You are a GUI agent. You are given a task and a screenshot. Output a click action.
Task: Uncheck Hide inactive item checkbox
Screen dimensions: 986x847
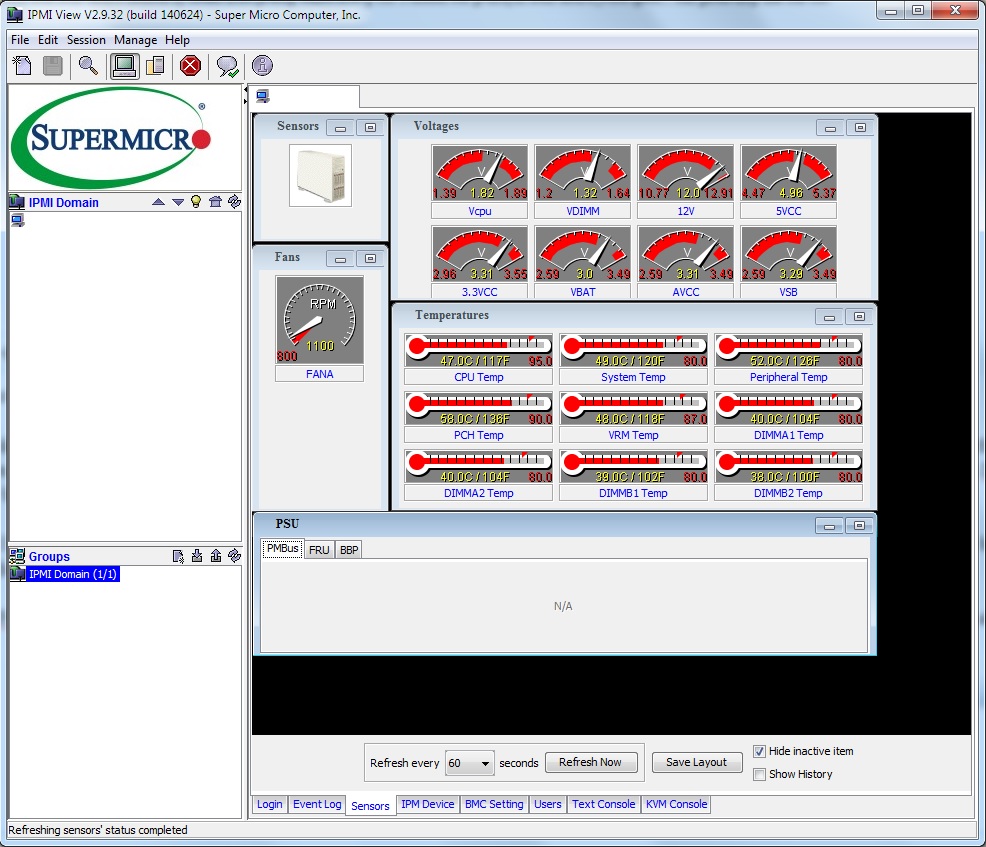coord(760,751)
